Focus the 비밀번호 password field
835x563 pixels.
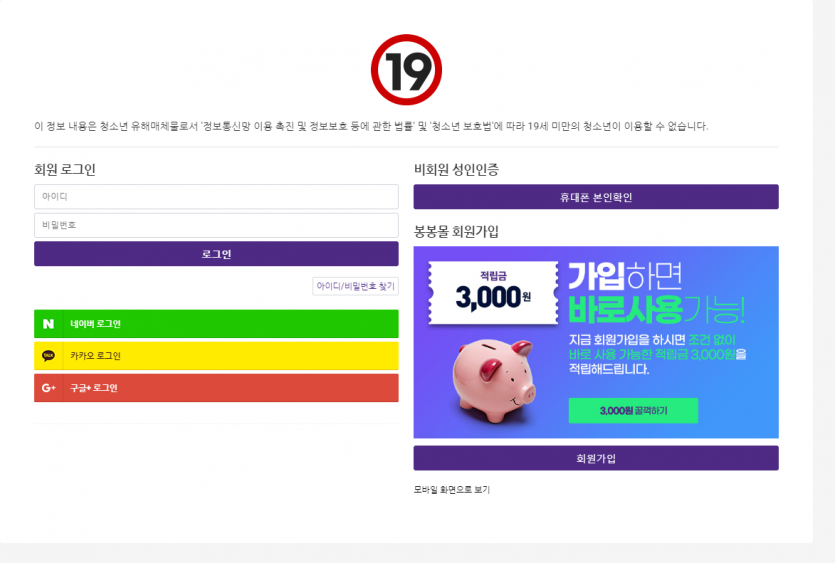click(x=216, y=225)
